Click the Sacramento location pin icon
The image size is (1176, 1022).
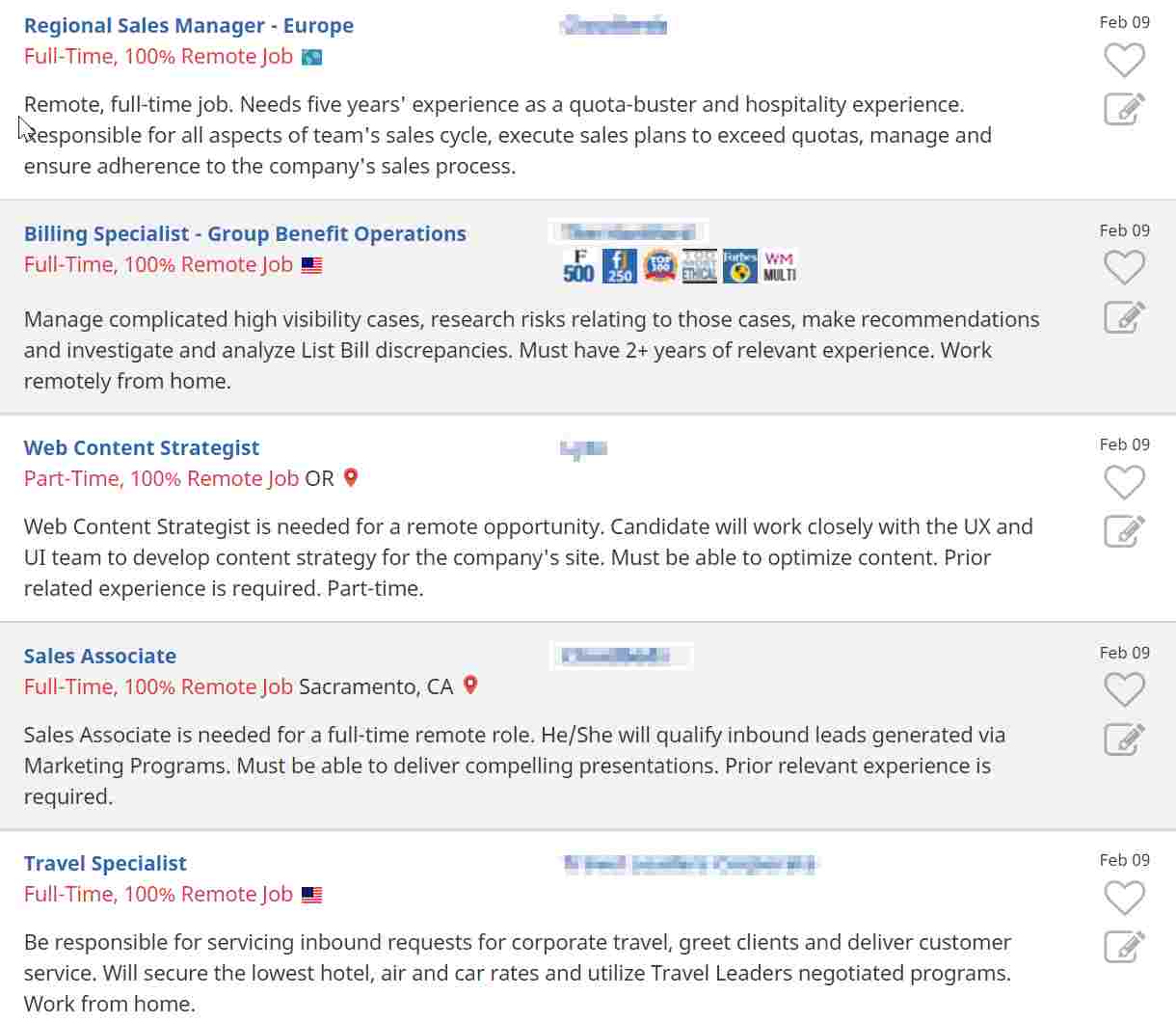coord(470,686)
